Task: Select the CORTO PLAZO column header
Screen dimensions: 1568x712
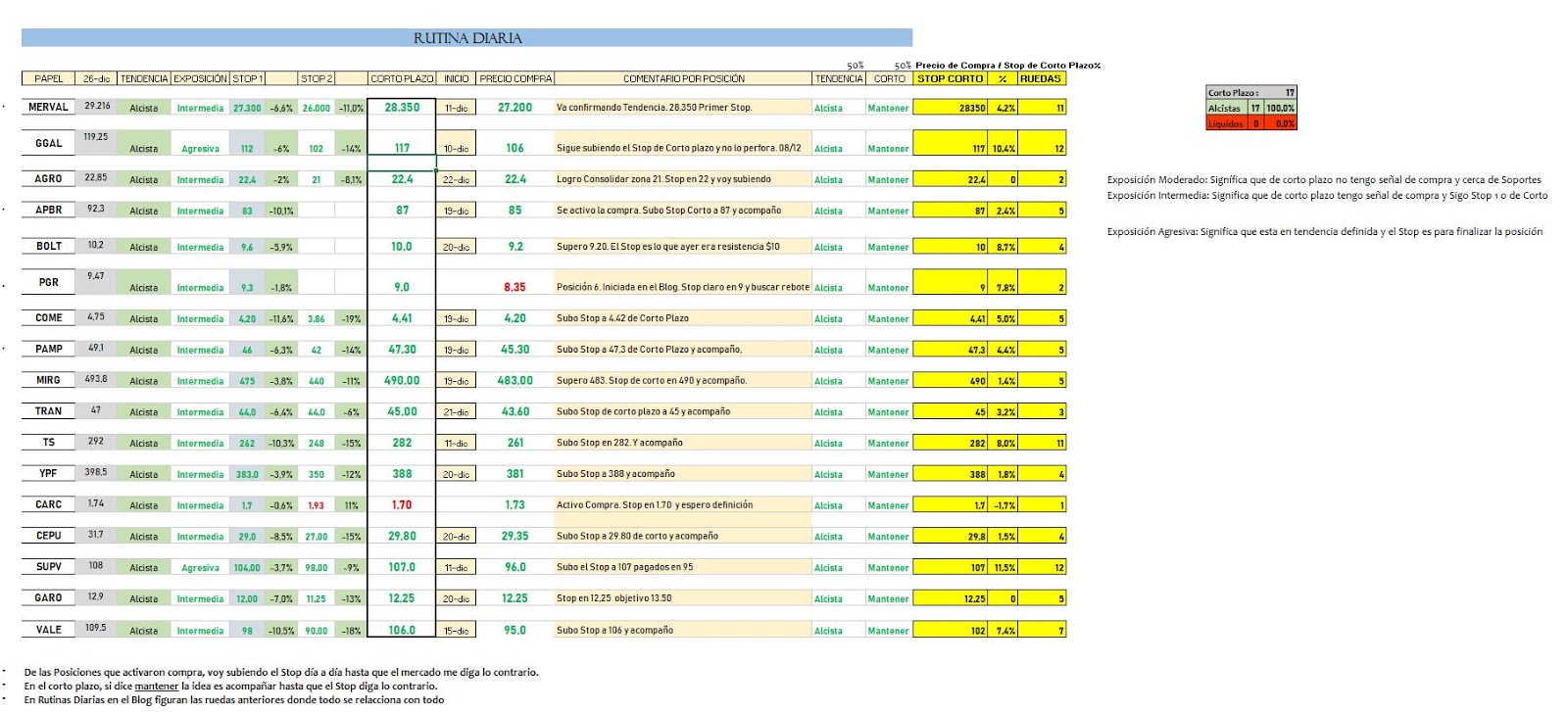Action: pyautogui.click(x=402, y=78)
